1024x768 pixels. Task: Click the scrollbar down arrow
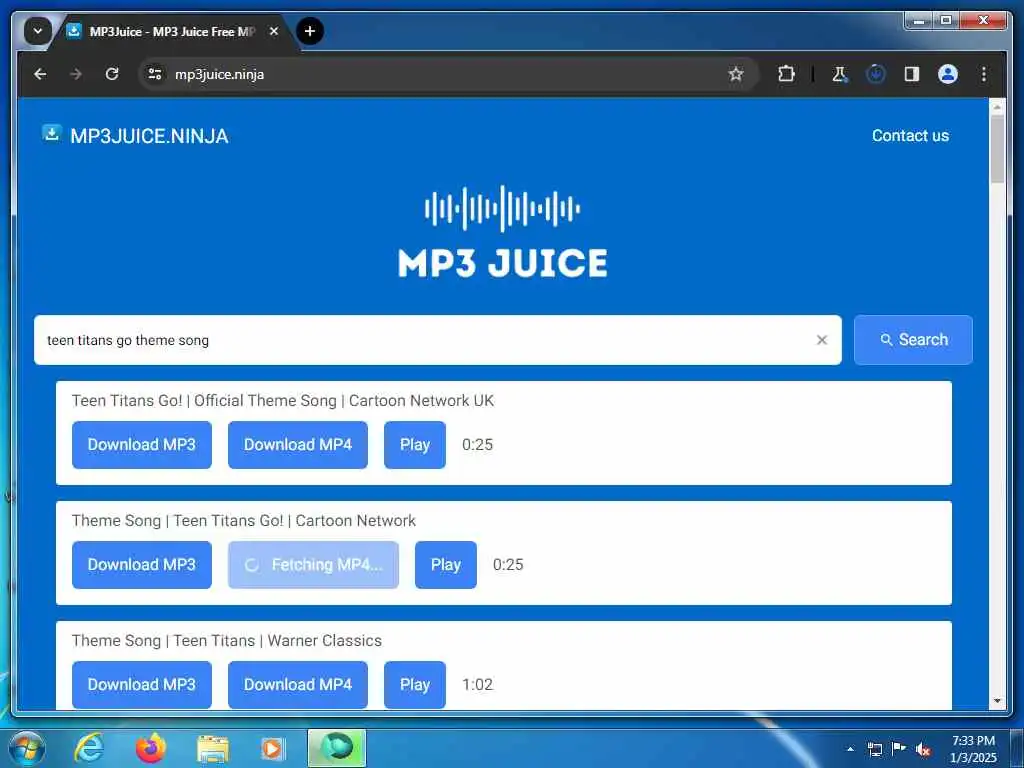pos(997,701)
